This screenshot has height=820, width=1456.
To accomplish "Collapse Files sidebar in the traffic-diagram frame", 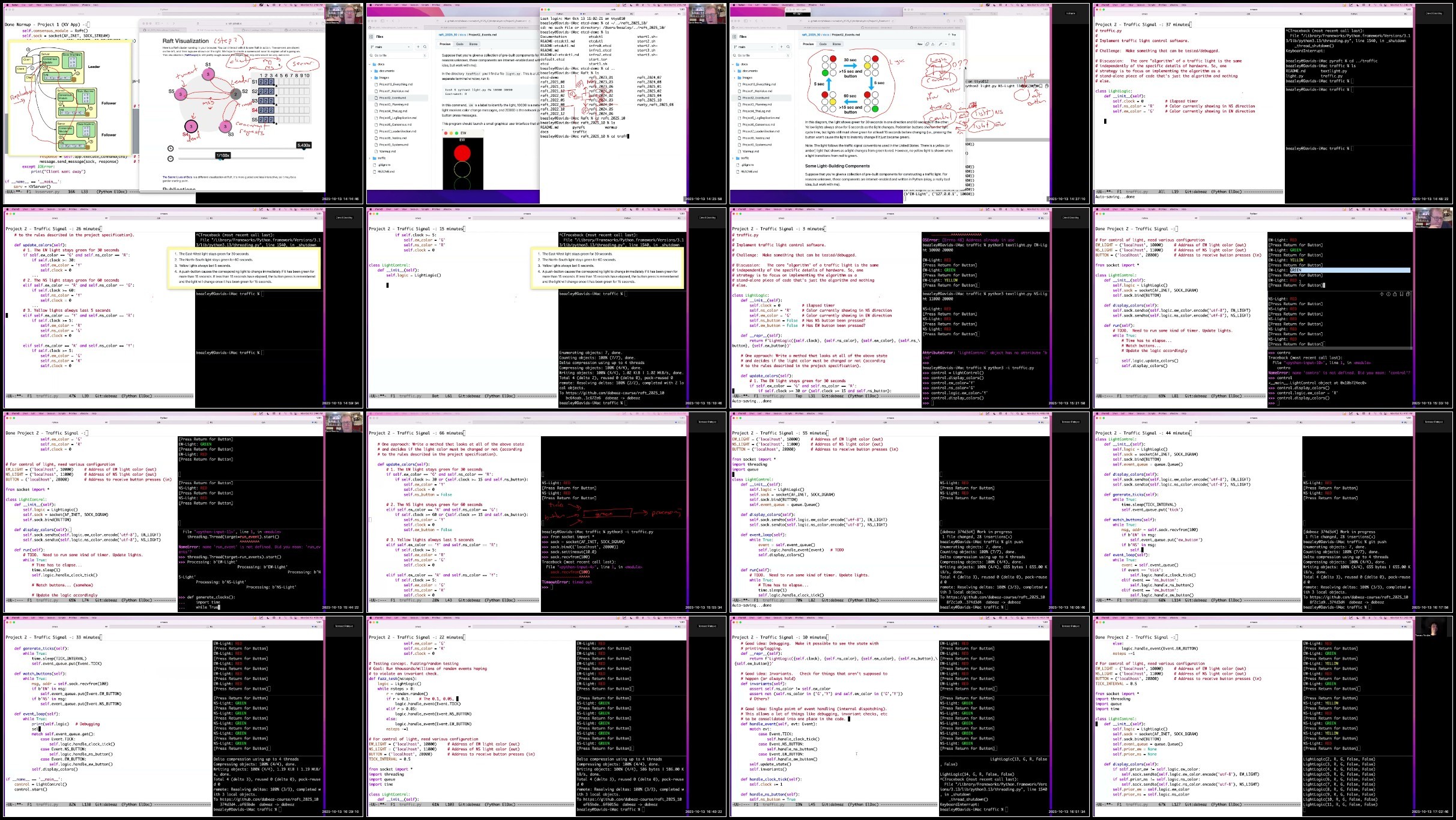I will point(734,37).
